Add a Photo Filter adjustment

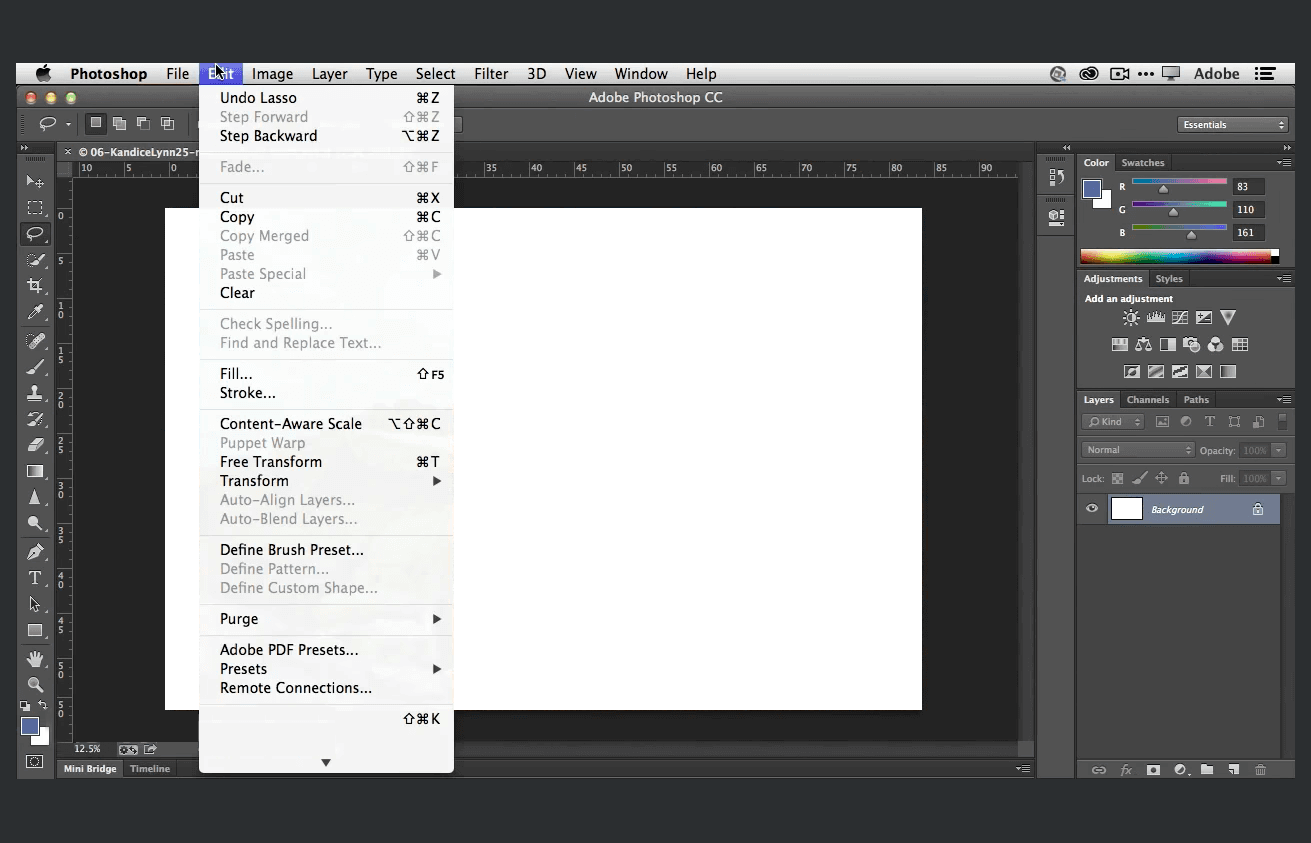[x=1191, y=345]
